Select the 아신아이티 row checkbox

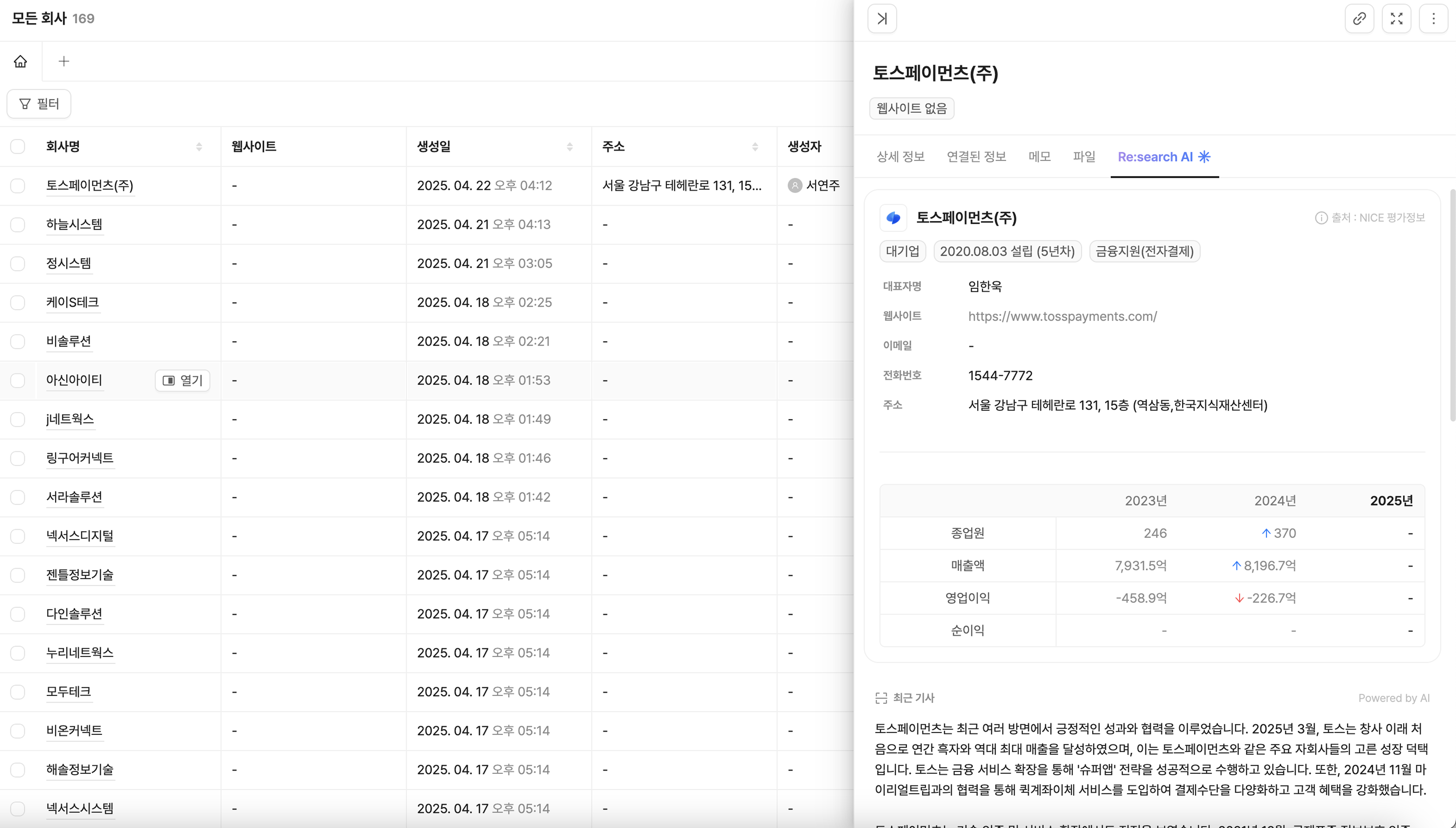tap(18, 380)
